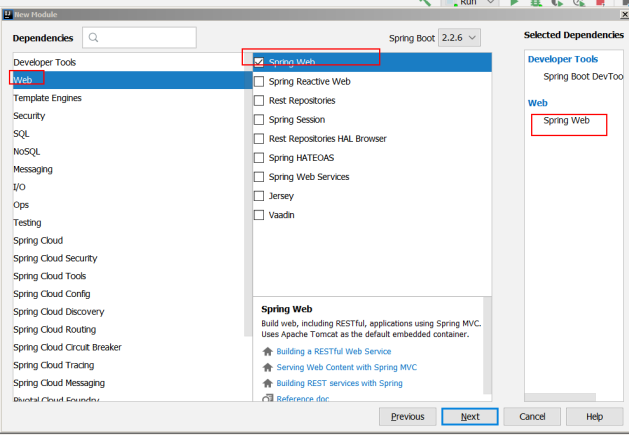This screenshot has width=629, height=435.
Task: Click the category list vertical scrollbar
Action: click(248, 195)
